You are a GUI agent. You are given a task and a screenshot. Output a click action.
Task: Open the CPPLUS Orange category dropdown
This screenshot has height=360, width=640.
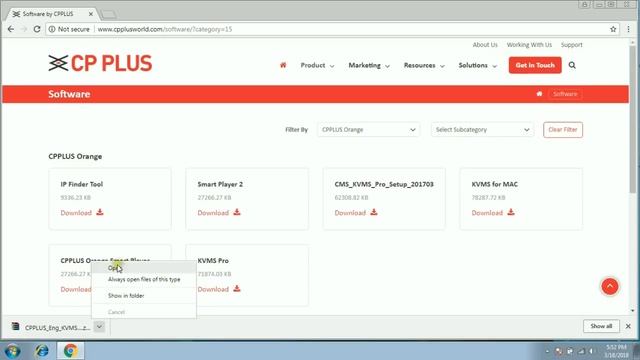[369, 130]
